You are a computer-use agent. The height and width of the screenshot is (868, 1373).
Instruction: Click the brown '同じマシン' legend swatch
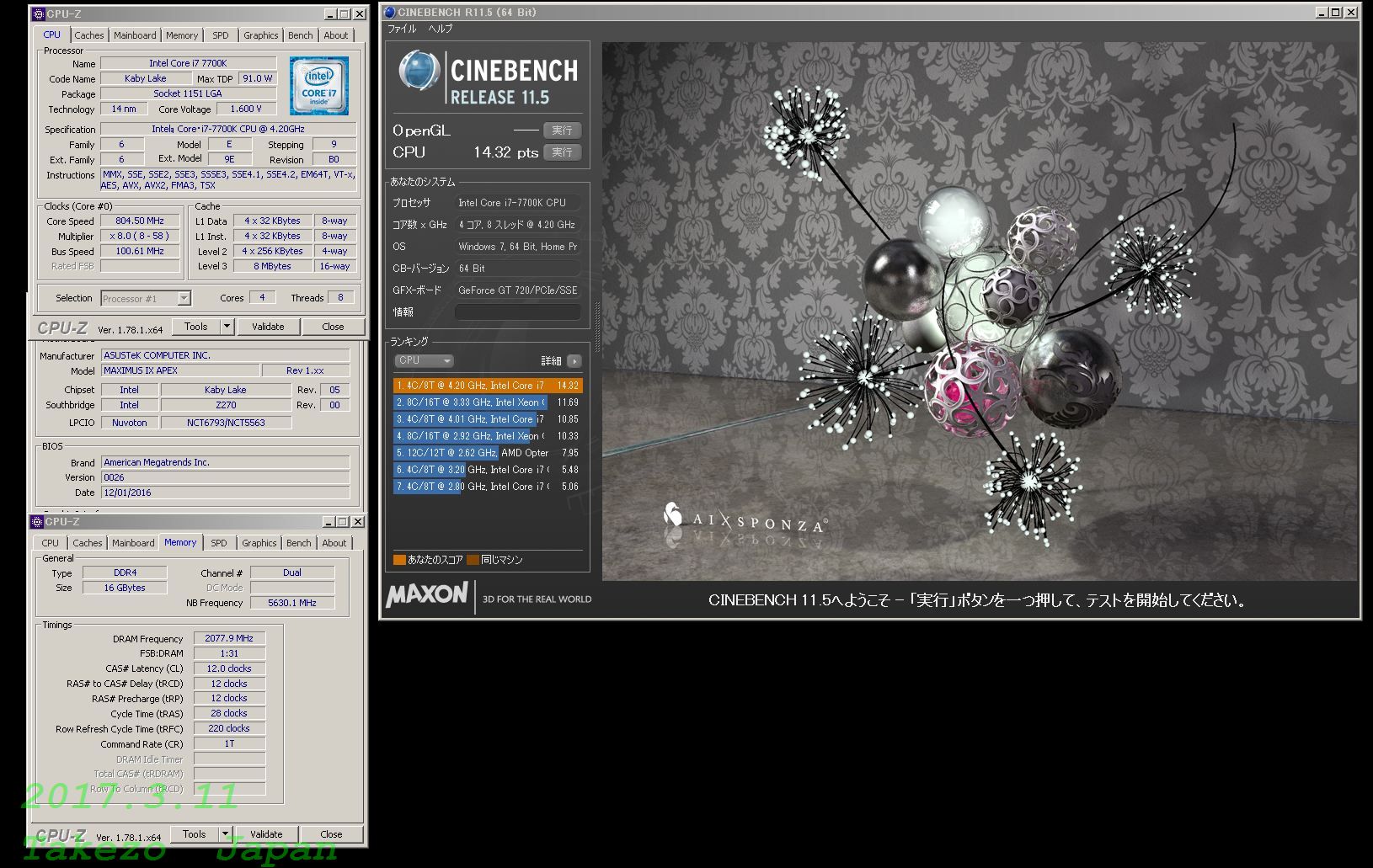tap(473, 560)
